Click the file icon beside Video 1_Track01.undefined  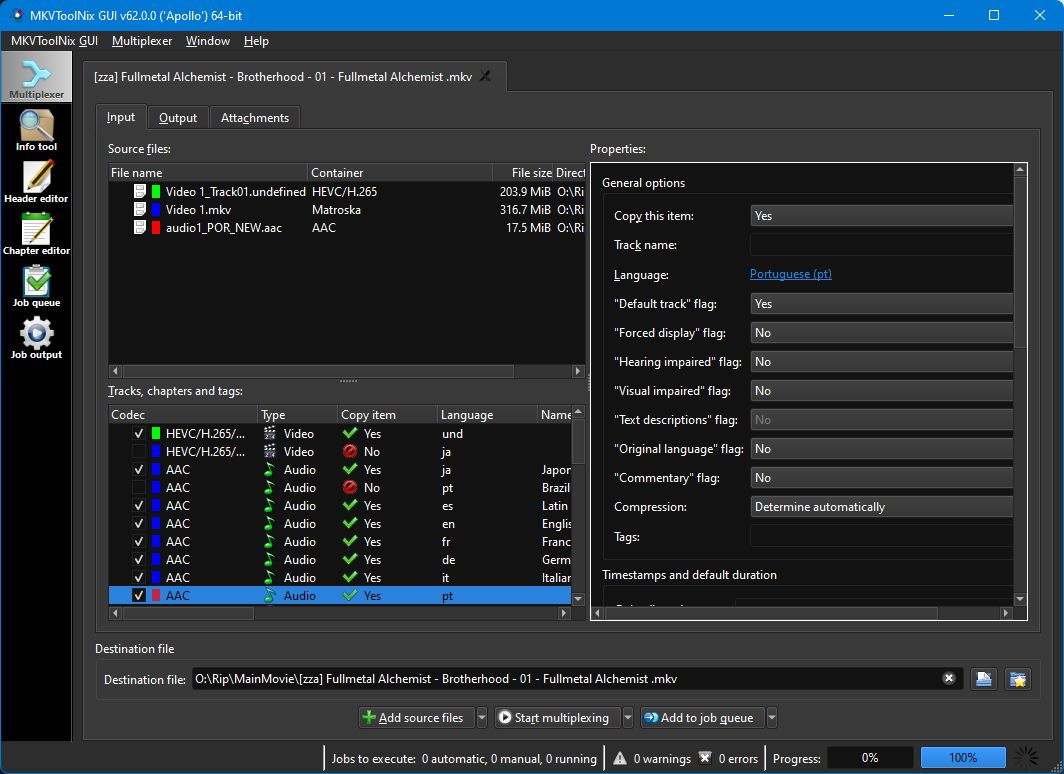[140, 192]
